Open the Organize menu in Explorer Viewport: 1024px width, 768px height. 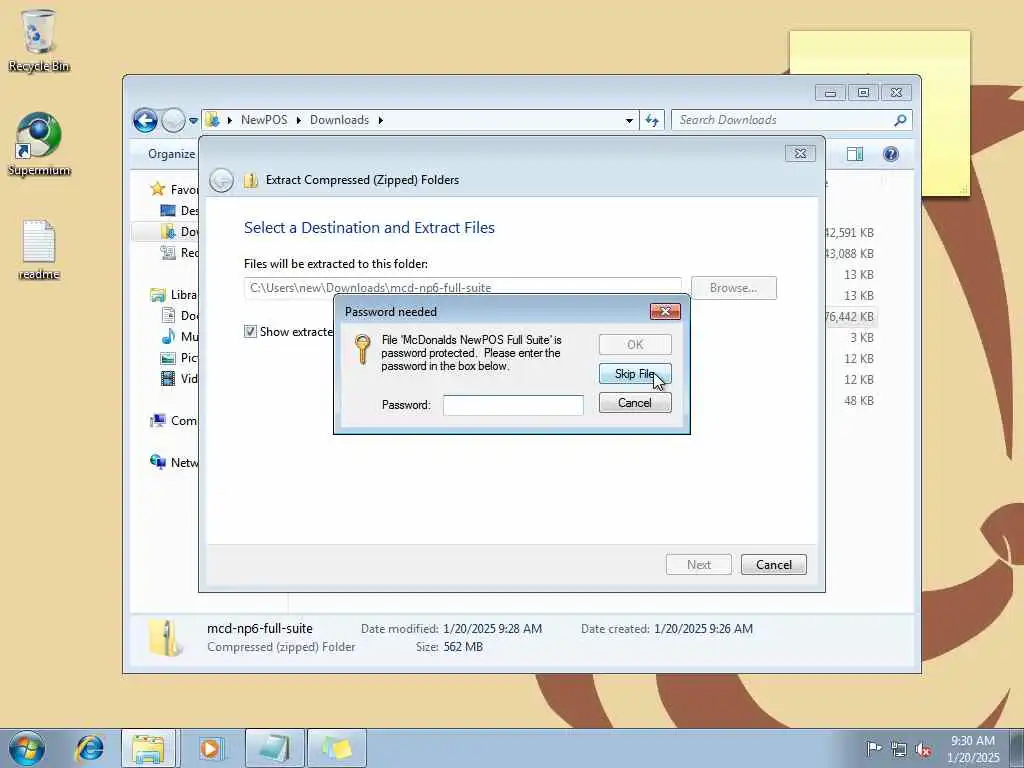click(x=171, y=154)
